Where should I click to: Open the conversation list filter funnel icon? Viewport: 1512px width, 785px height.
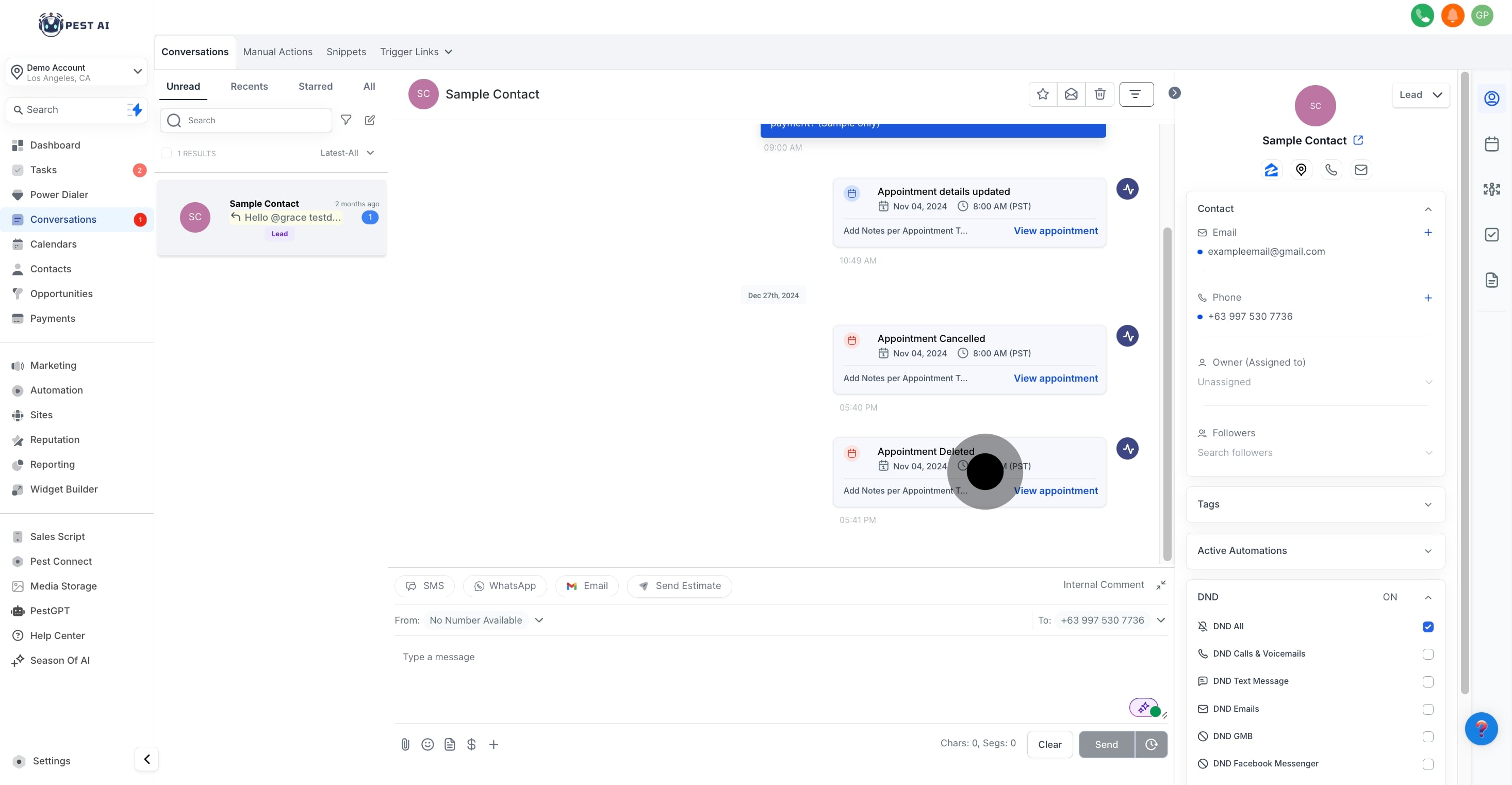pyautogui.click(x=347, y=120)
